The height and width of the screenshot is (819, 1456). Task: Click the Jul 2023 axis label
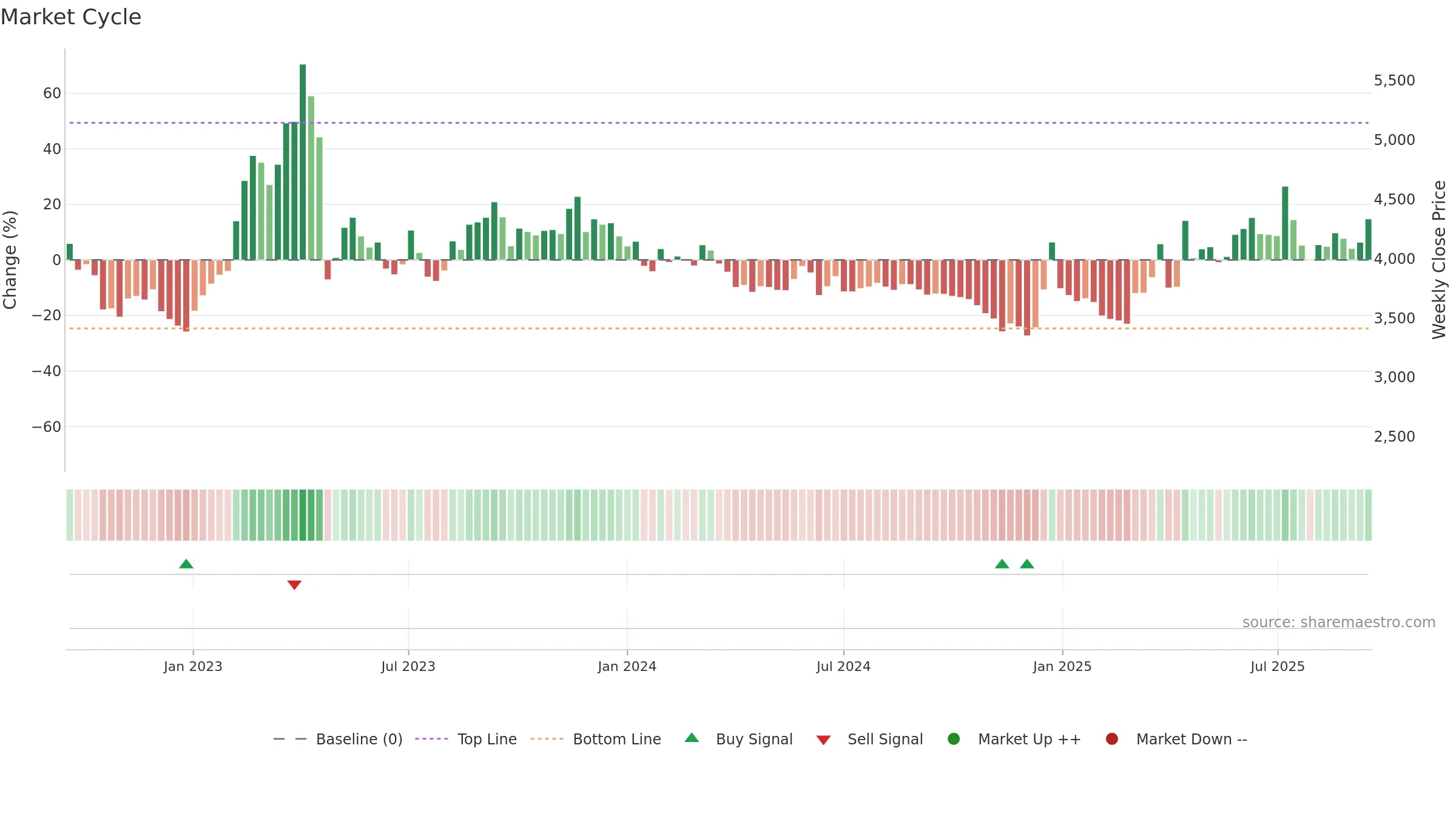click(408, 667)
